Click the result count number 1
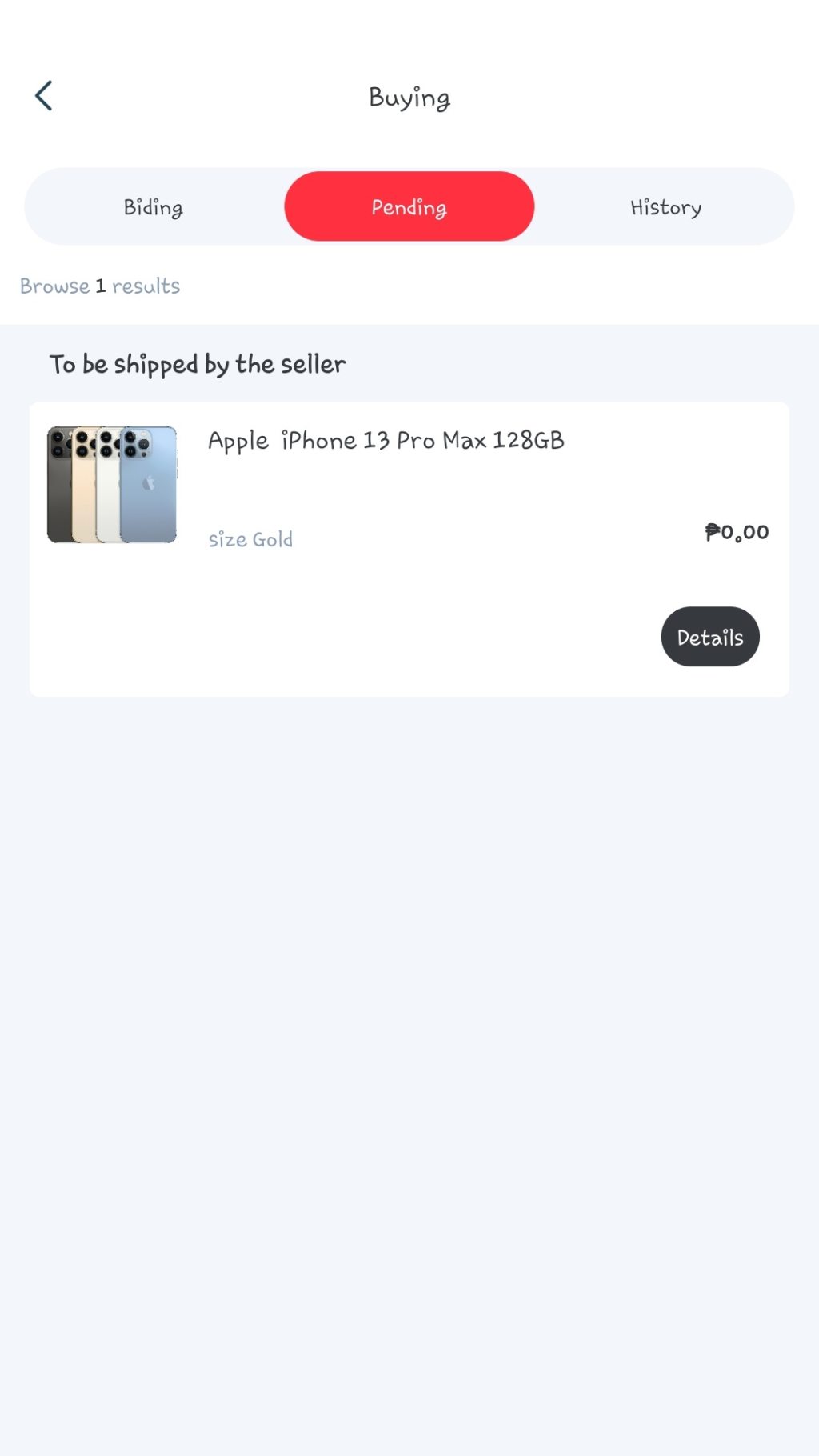819x1456 pixels. pos(101,286)
